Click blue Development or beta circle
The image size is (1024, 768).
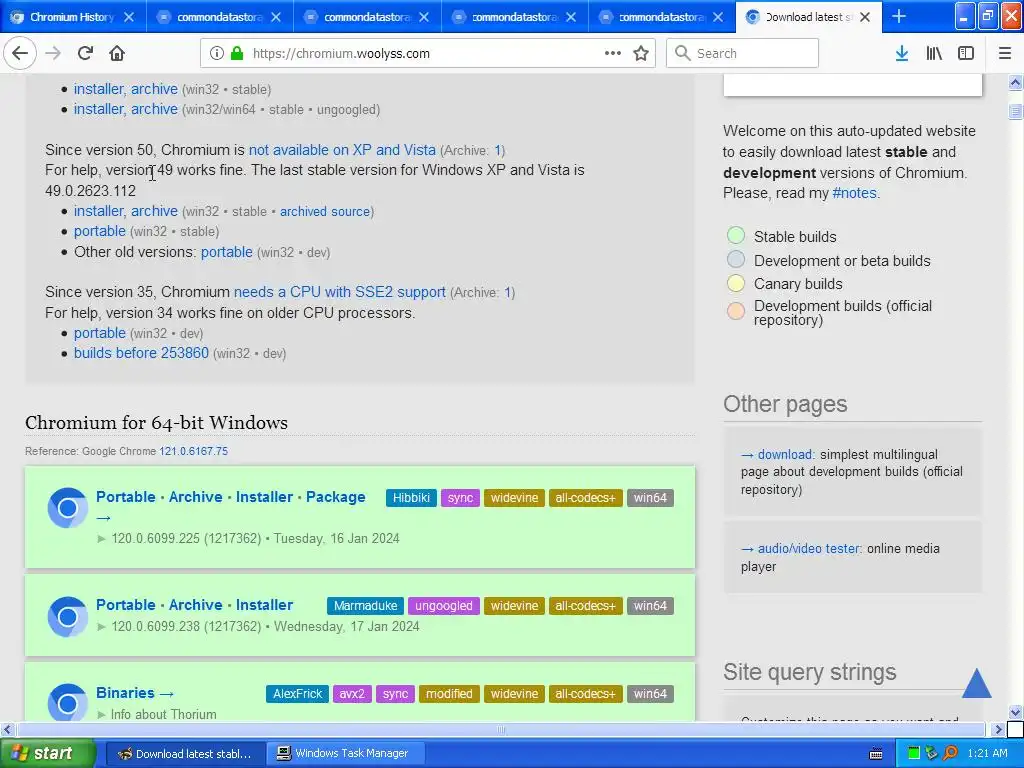click(735, 259)
